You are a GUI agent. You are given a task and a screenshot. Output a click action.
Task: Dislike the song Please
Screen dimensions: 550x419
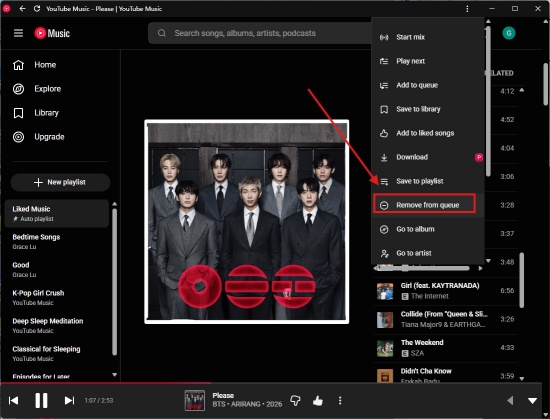coord(295,400)
